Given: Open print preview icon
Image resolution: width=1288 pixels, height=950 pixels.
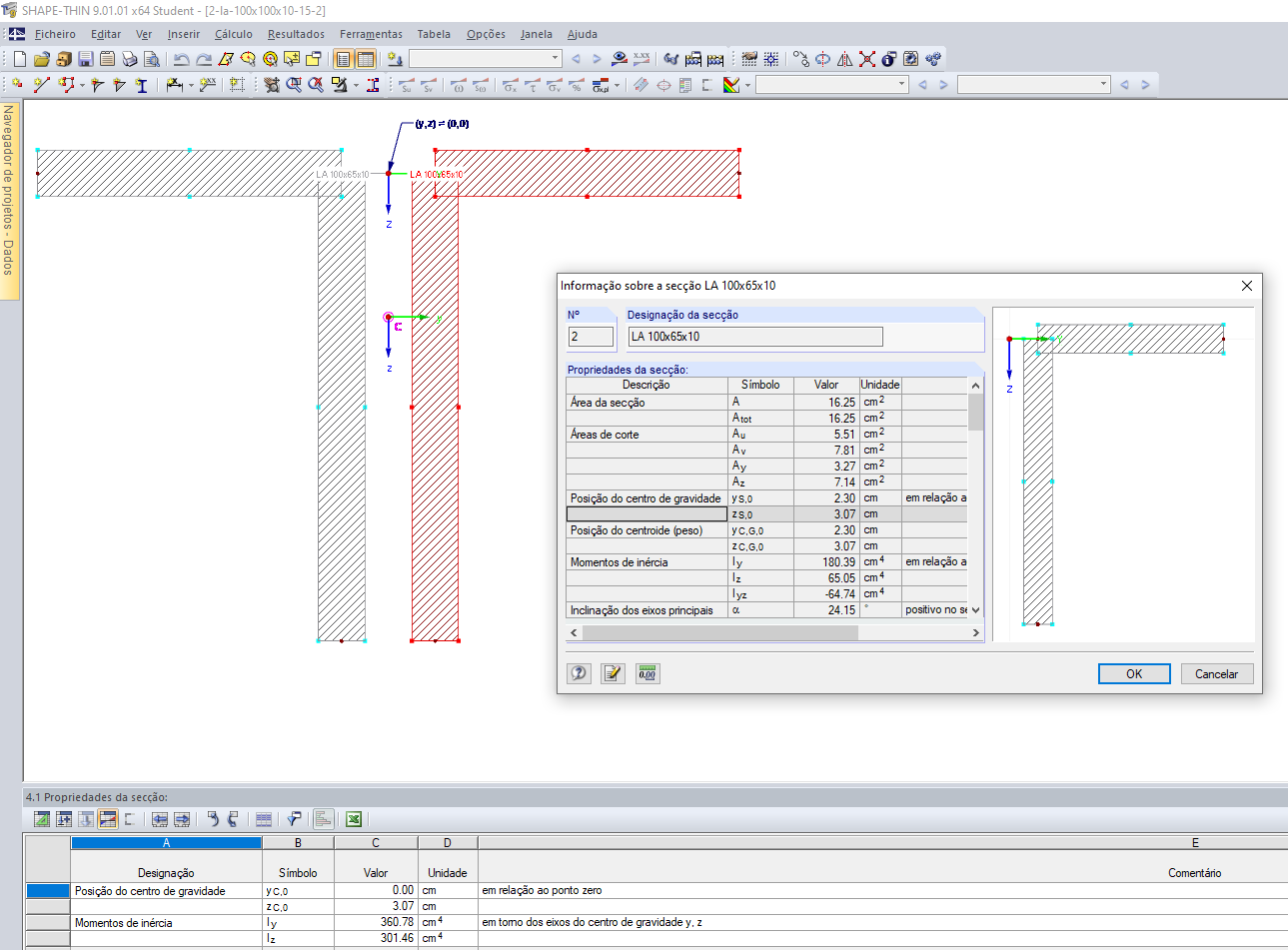Looking at the screenshot, I should [151, 59].
